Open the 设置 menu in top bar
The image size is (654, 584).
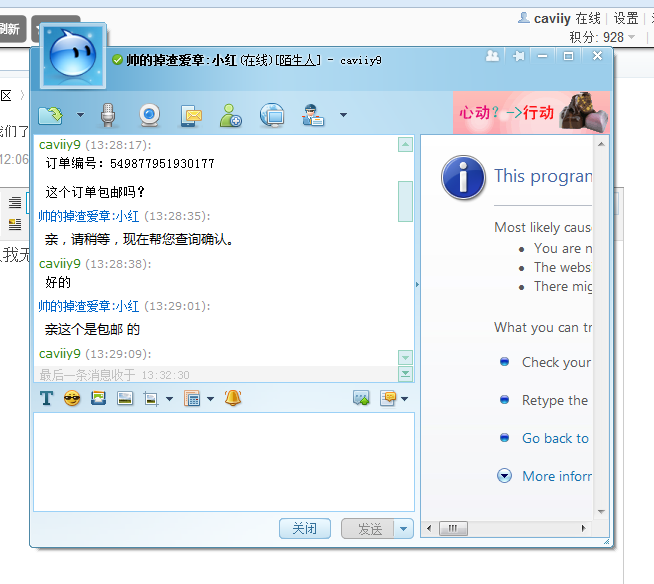(x=626, y=18)
